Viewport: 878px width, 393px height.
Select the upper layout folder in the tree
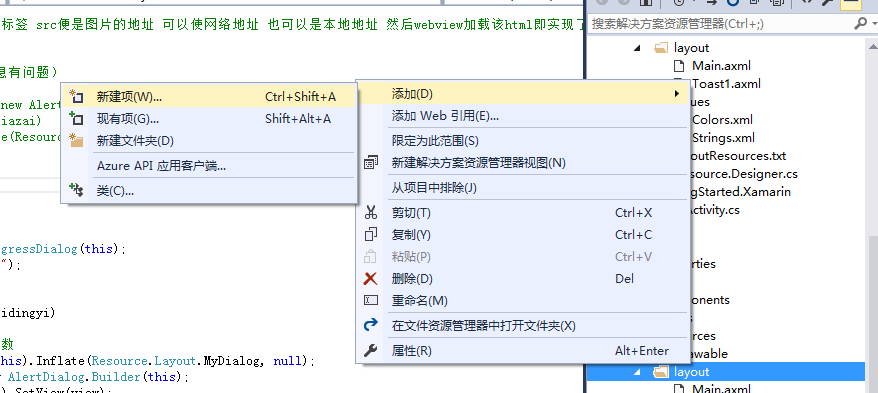(x=692, y=48)
